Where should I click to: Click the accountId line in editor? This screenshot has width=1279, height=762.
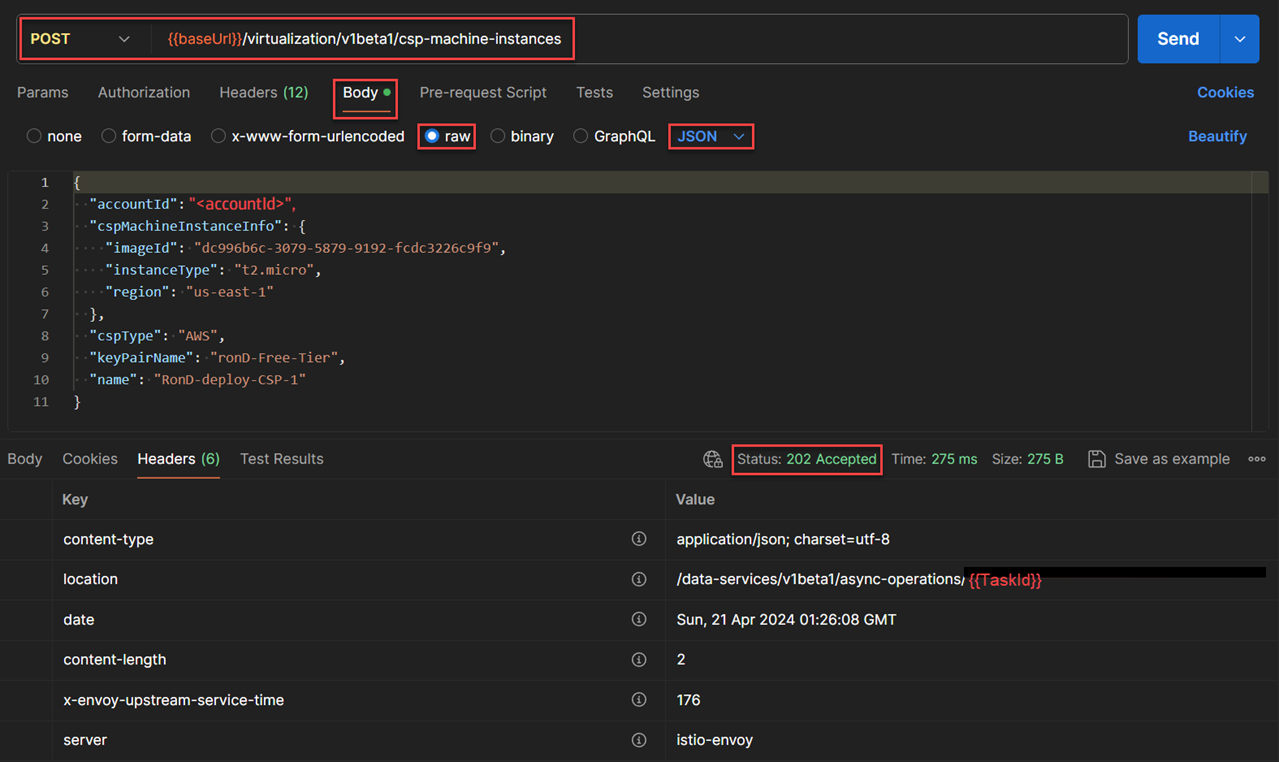coord(192,204)
